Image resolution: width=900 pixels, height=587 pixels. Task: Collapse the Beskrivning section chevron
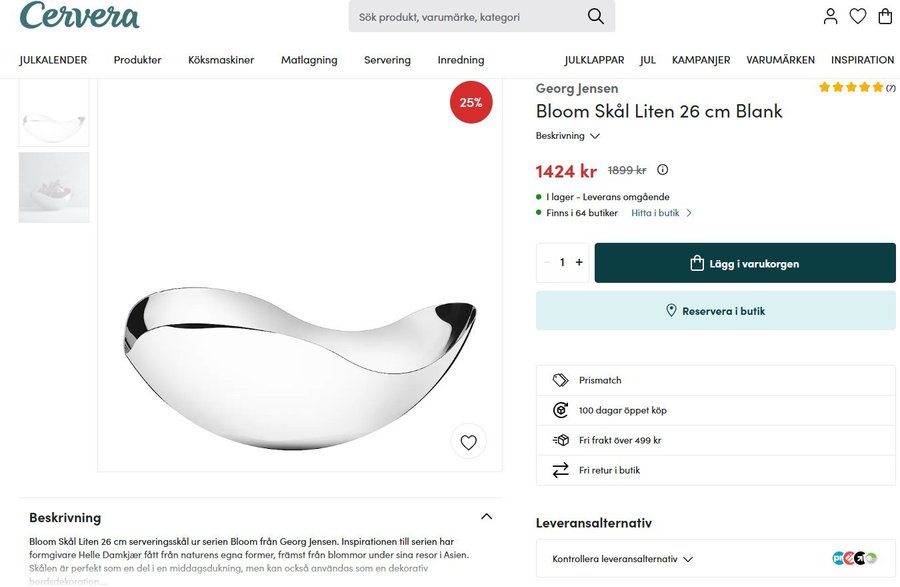[486, 517]
